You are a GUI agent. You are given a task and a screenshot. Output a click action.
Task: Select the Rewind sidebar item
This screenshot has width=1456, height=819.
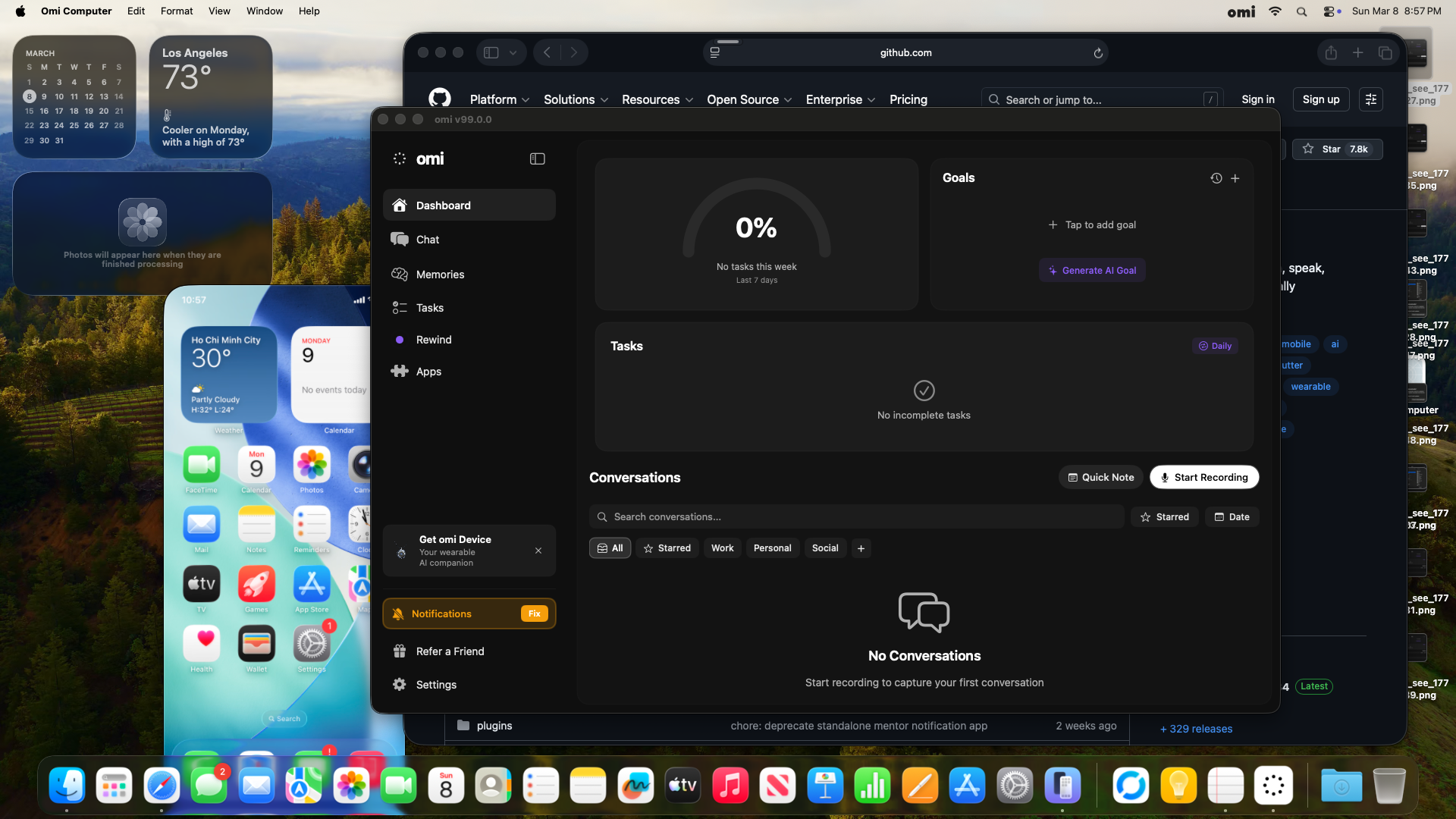pos(432,339)
